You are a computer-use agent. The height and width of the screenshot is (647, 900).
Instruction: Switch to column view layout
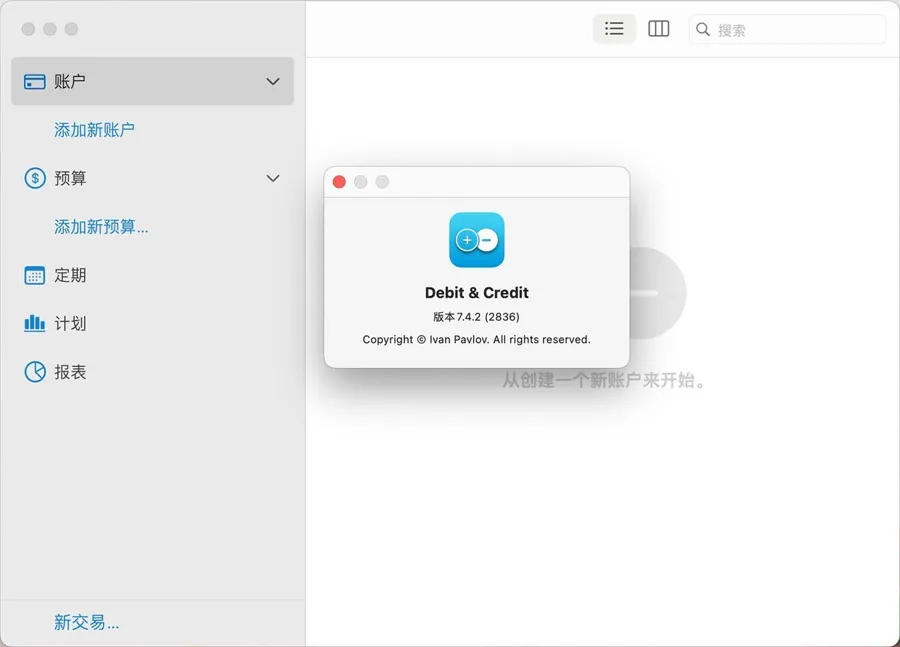pyautogui.click(x=658, y=29)
